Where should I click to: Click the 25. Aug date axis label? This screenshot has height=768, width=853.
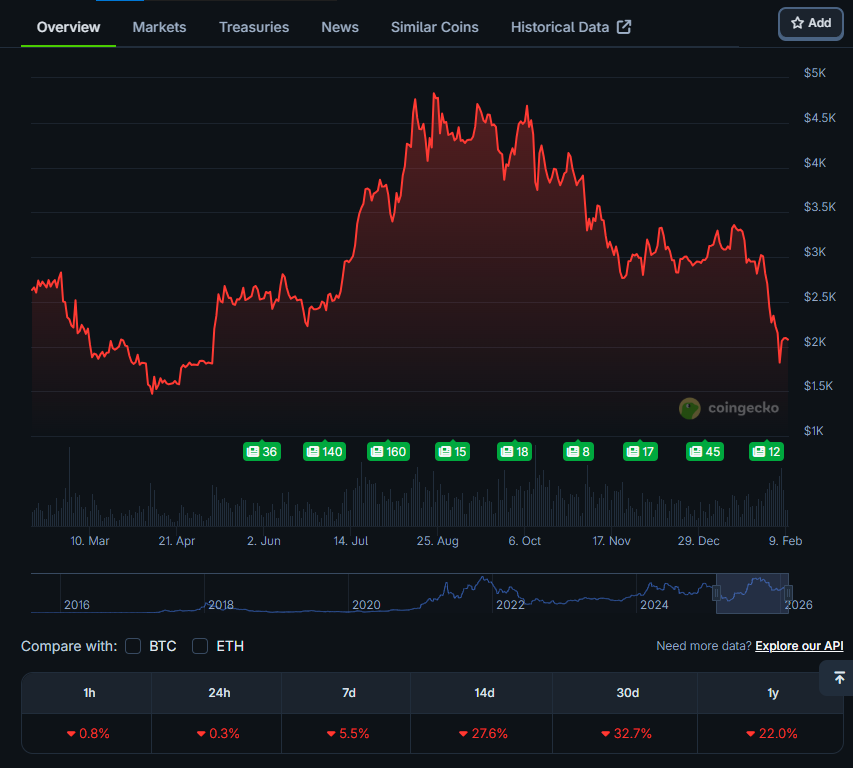[x=437, y=541]
